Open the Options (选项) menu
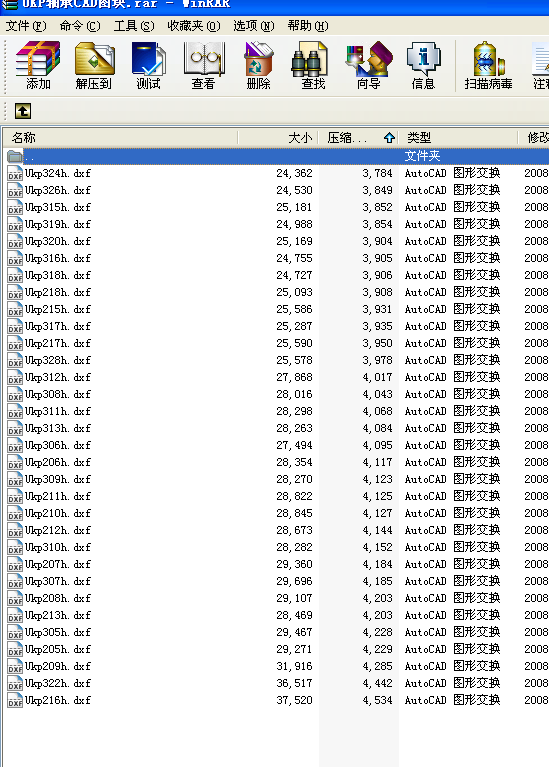 click(253, 25)
